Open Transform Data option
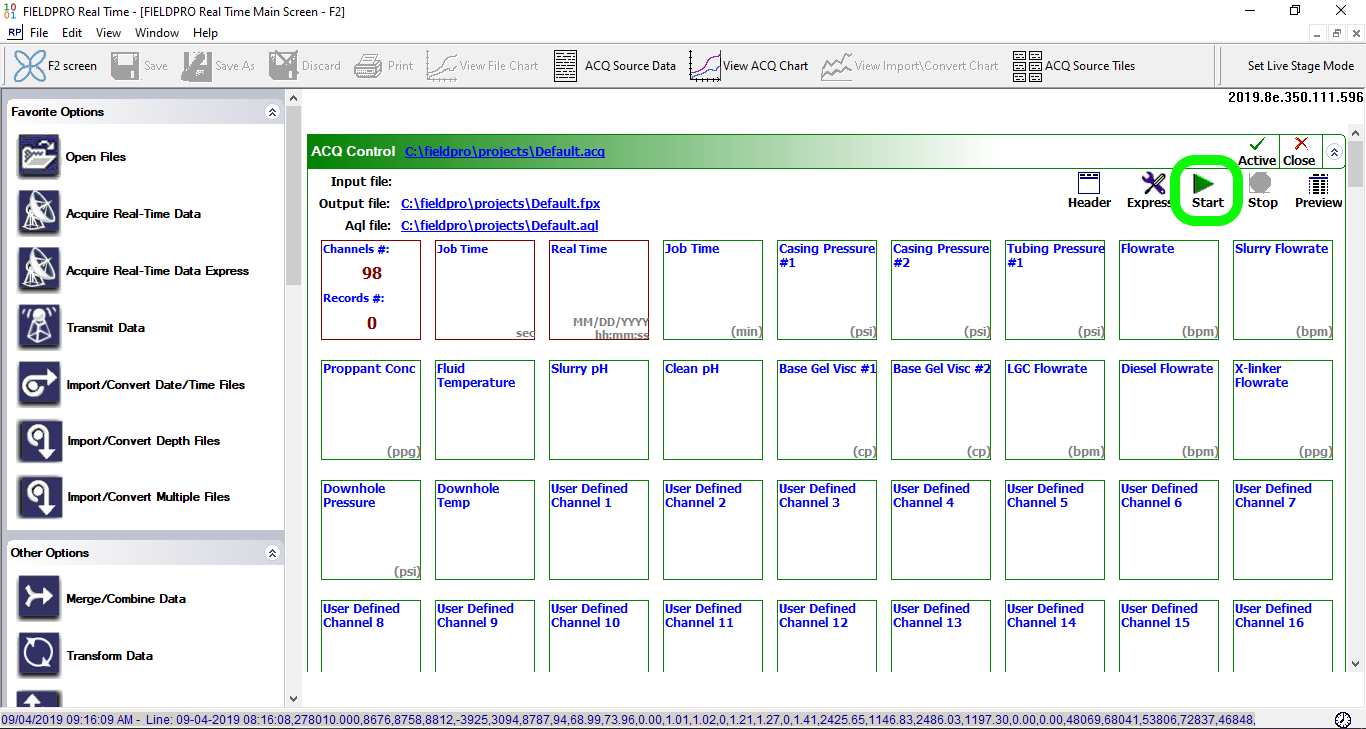1366x729 pixels. click(38, 656)
